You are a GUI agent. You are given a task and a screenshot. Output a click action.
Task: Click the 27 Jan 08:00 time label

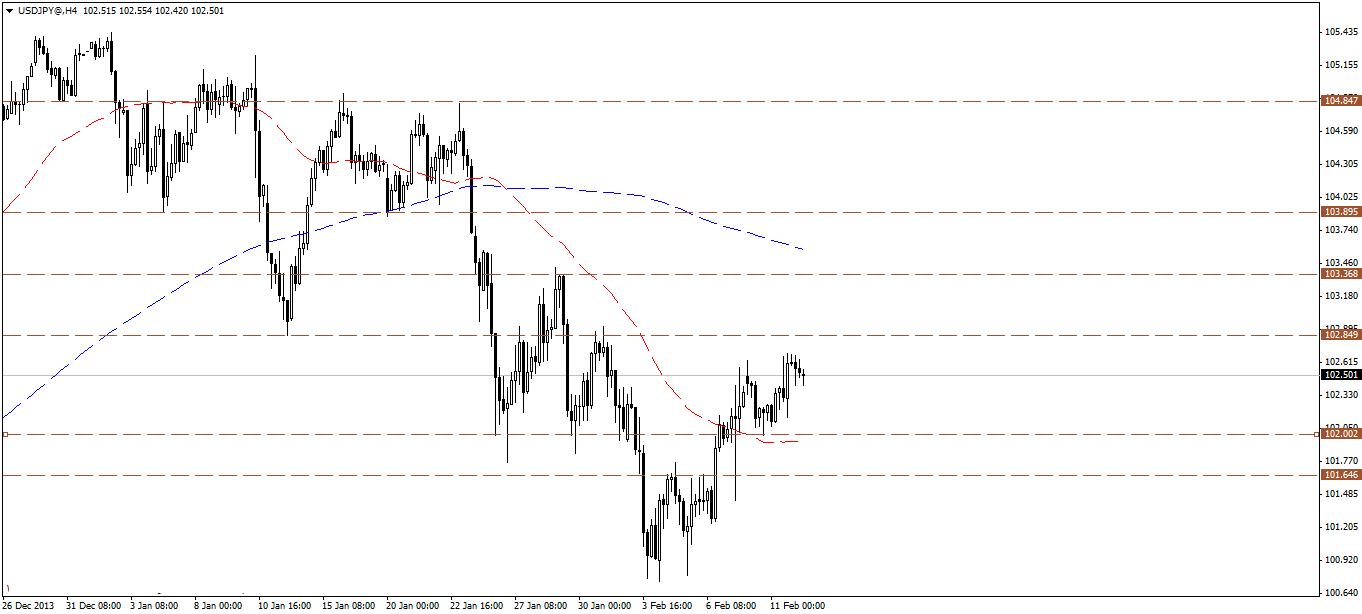pos(542,606)
